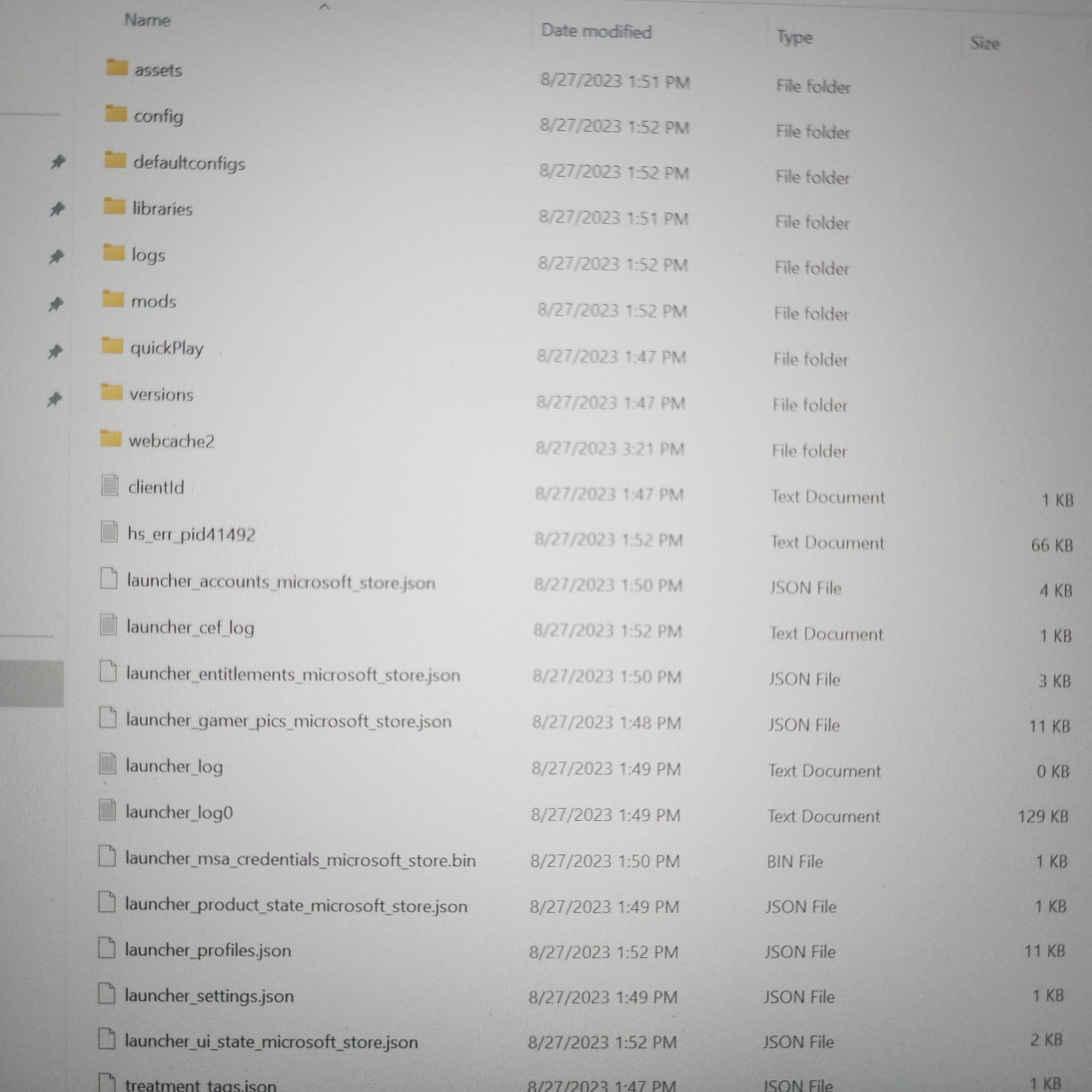This screenshot has height=1092, width=1092.
Task: Sort list by Type column header
Action: pyautogui.click(x=794, y=37)
